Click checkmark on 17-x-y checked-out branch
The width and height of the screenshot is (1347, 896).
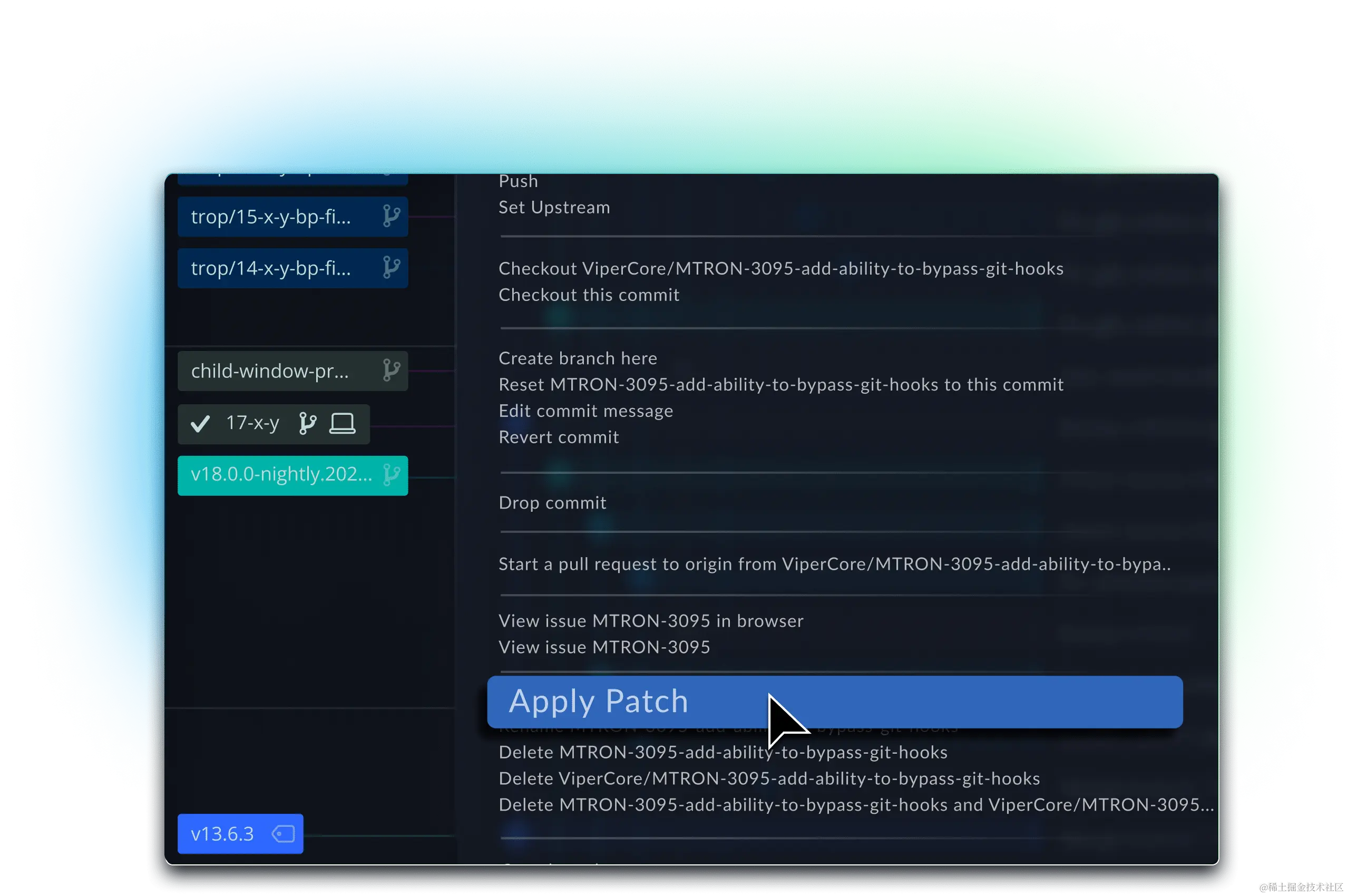200,424
